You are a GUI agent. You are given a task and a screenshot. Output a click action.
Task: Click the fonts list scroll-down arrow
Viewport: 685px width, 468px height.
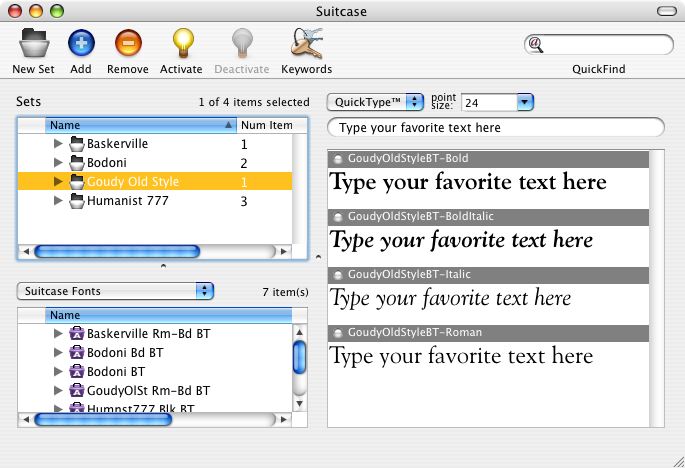coord(299,403)
